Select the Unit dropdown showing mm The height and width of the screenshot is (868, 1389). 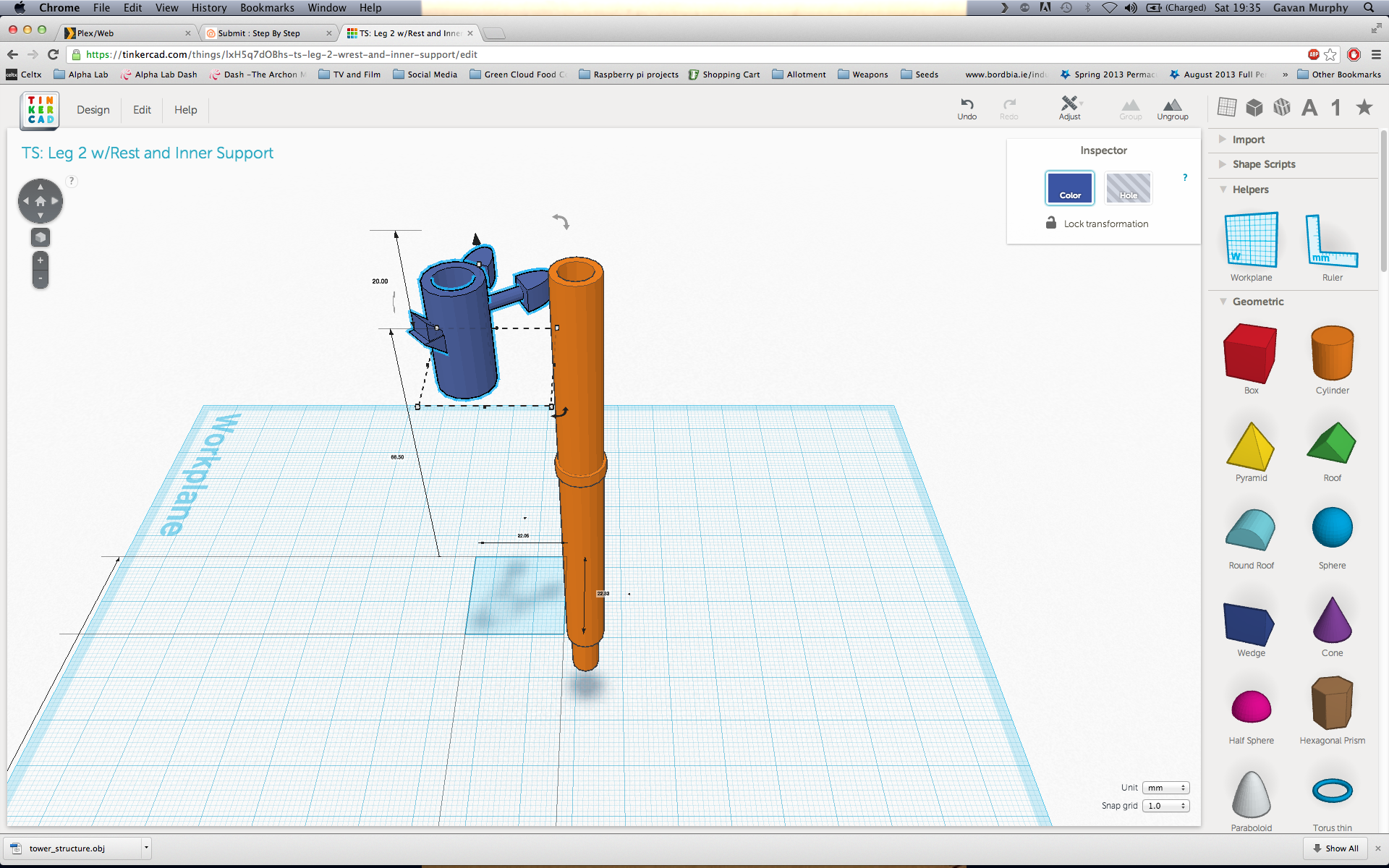click(x=1167, y=787)
